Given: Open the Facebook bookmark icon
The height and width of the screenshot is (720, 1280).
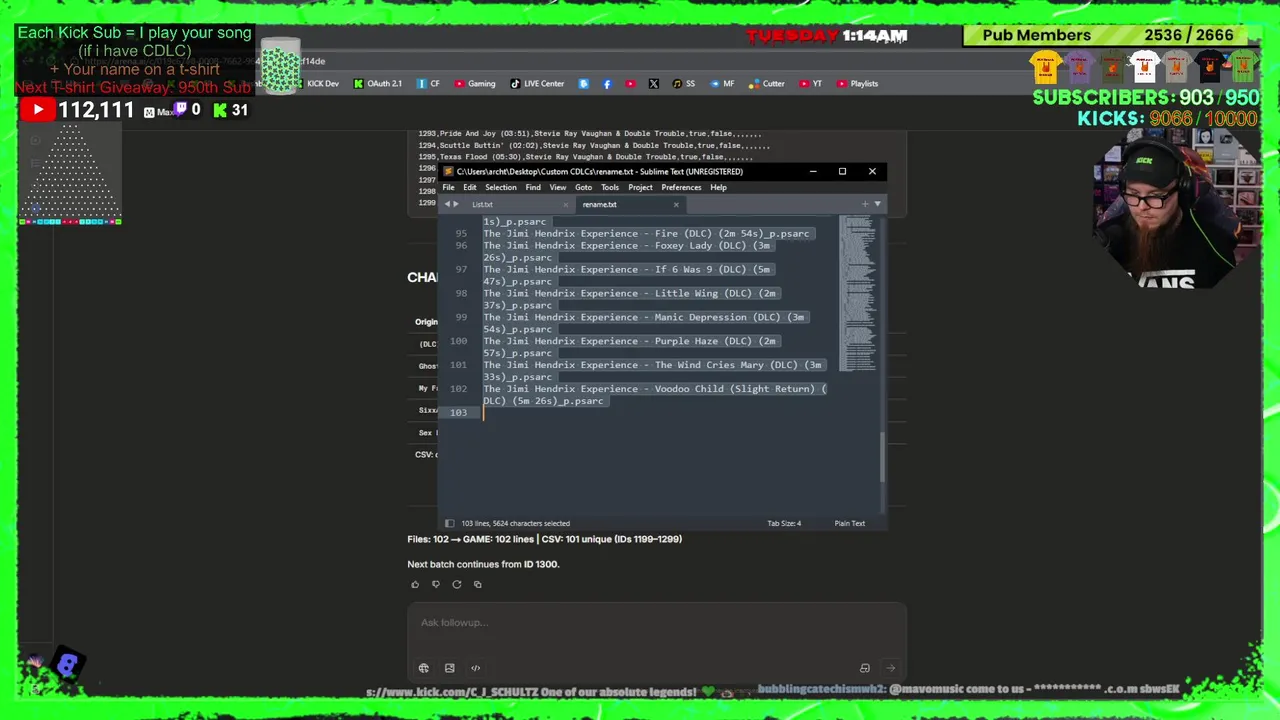Looking at the screenshot, I should pos(607,84).
